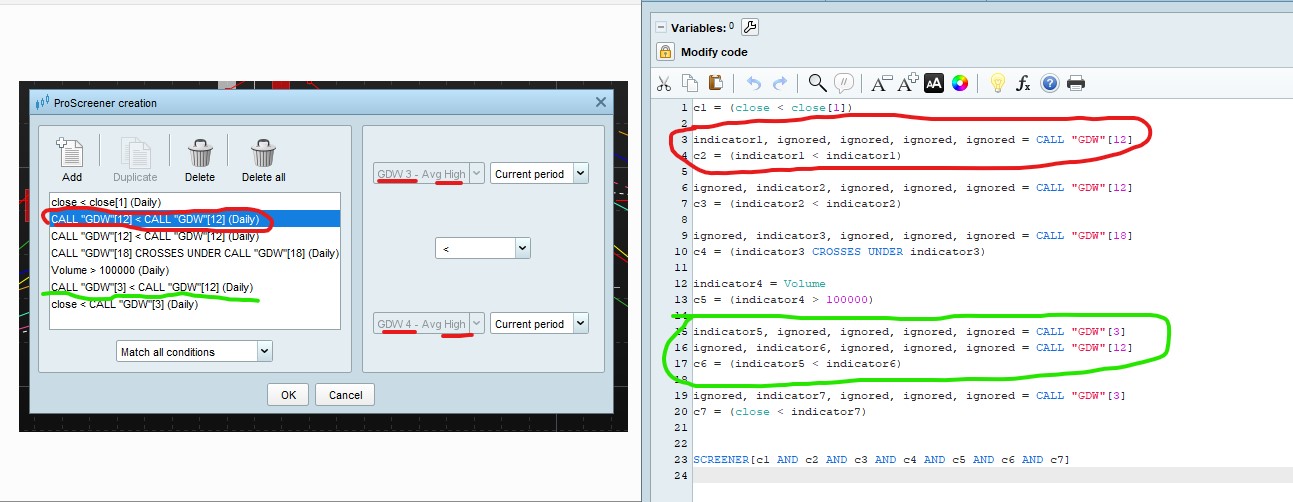Undo last edit with the blue back arrow

click(x=754, y=83)
